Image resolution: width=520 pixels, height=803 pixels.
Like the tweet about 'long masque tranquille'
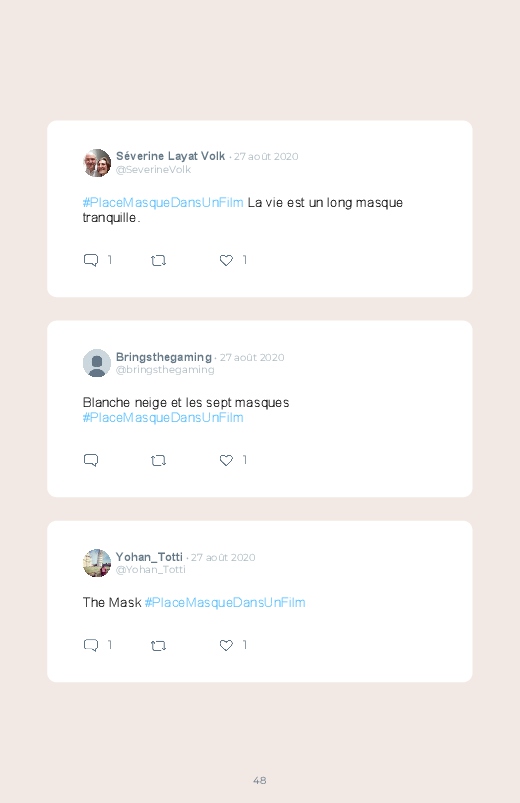point(226,260)
